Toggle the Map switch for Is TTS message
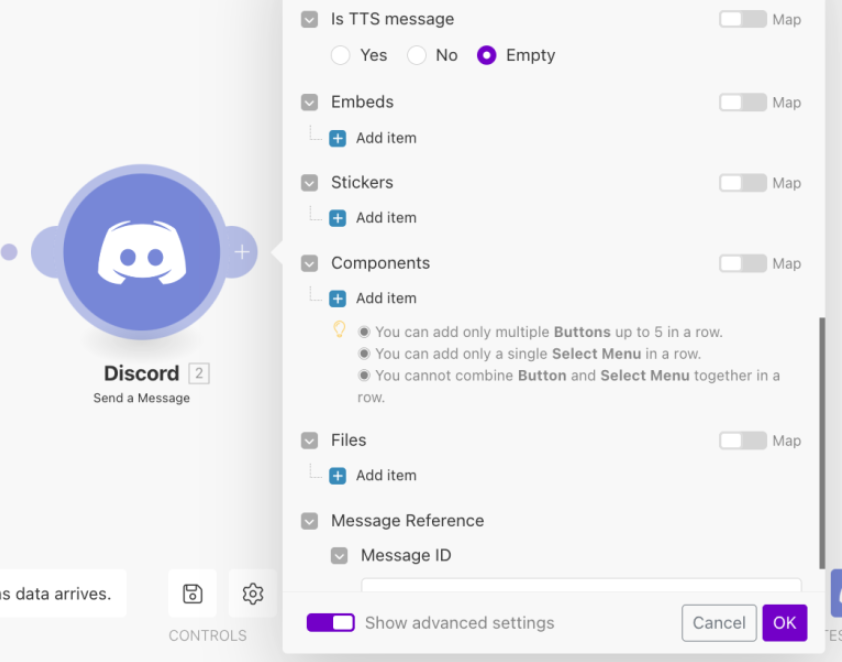The image size is (842, 662). pyautogui.click(x=743, y=19)
